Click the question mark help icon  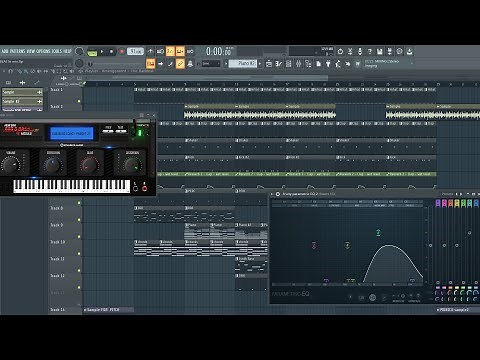tap(370, 51)
